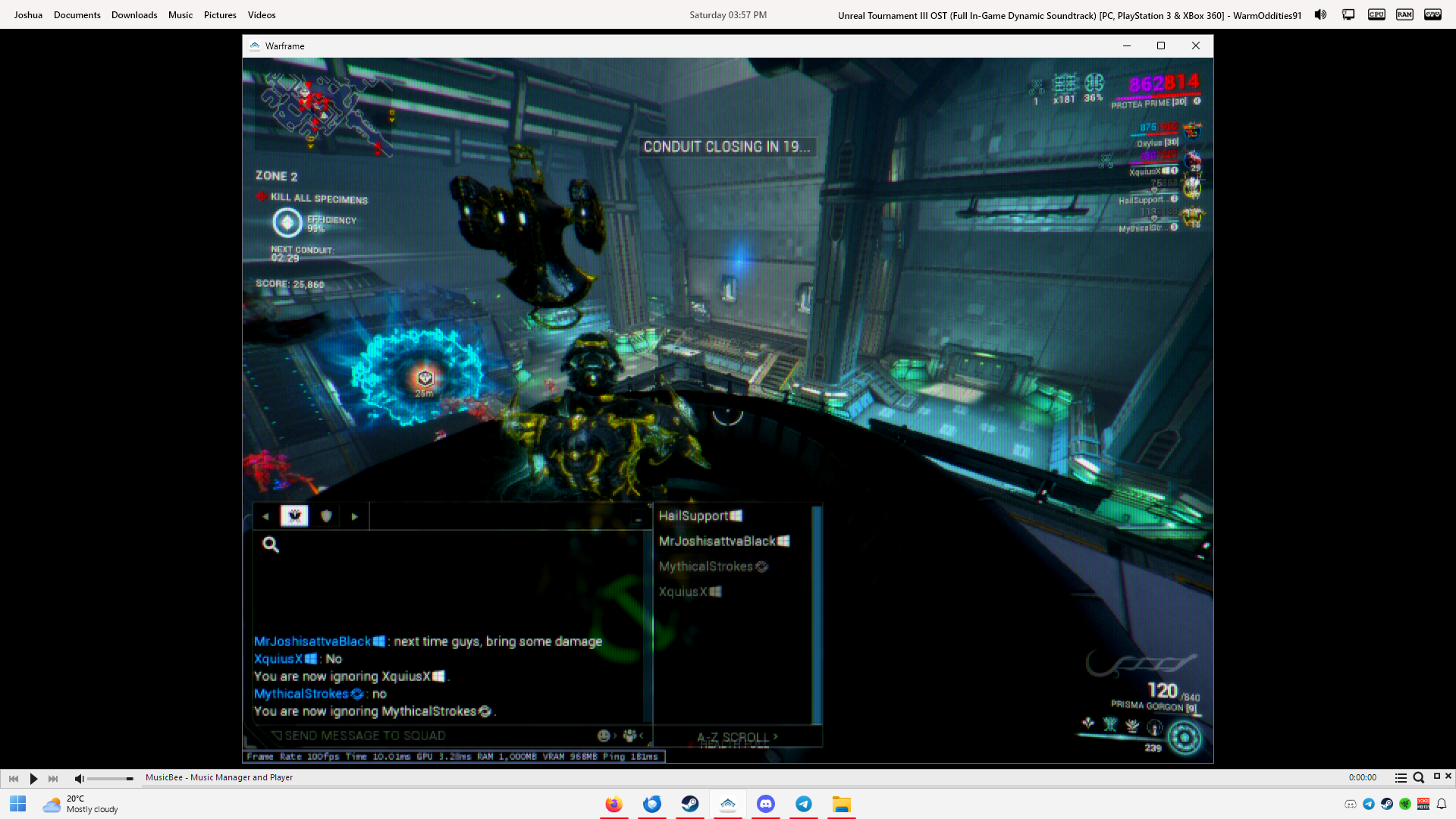The height and width of the screenshot is (819, 1456).
Task: Open Music from the top bar
Action: (x=180, y=15)
